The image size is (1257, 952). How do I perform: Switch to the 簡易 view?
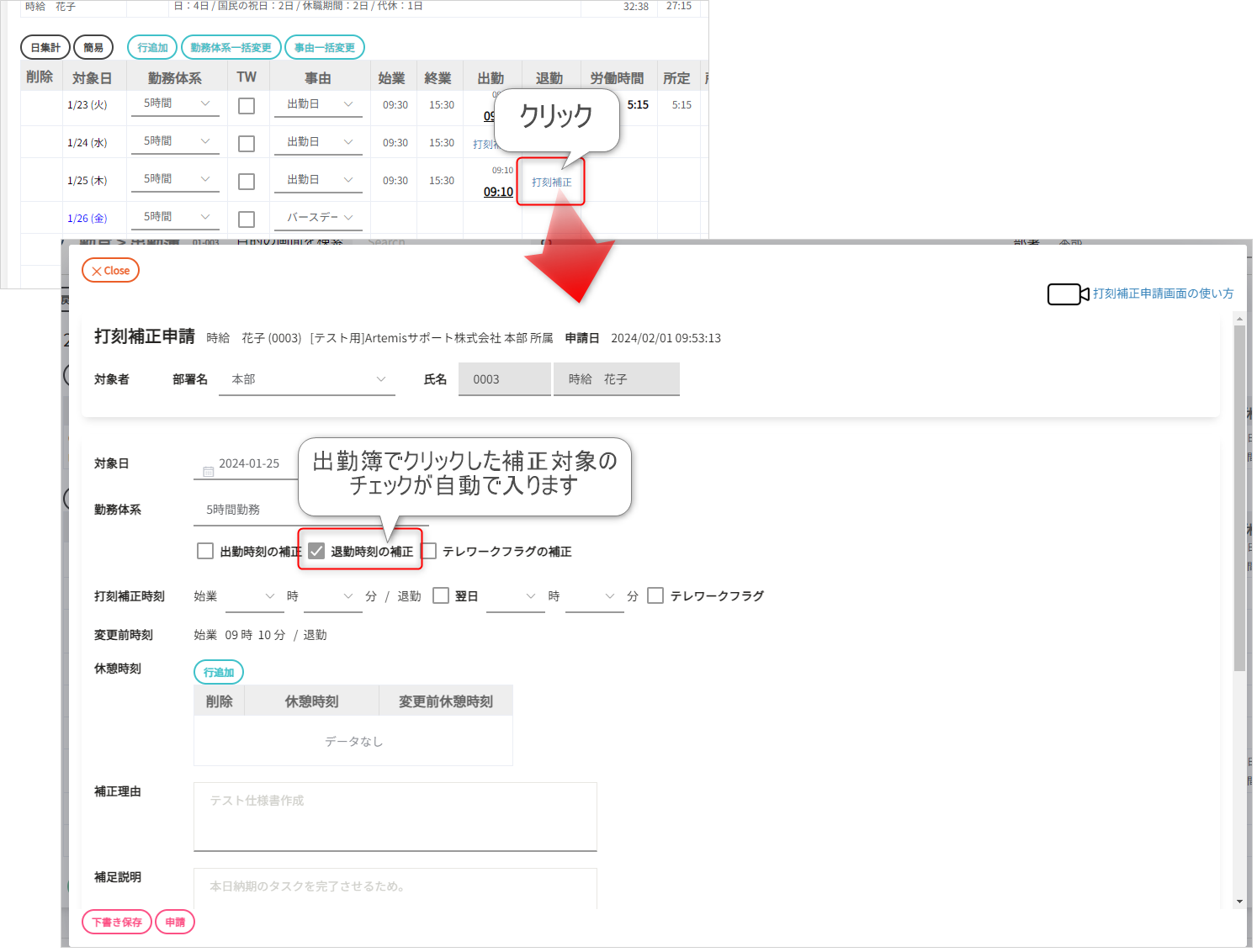coord(93,48)
